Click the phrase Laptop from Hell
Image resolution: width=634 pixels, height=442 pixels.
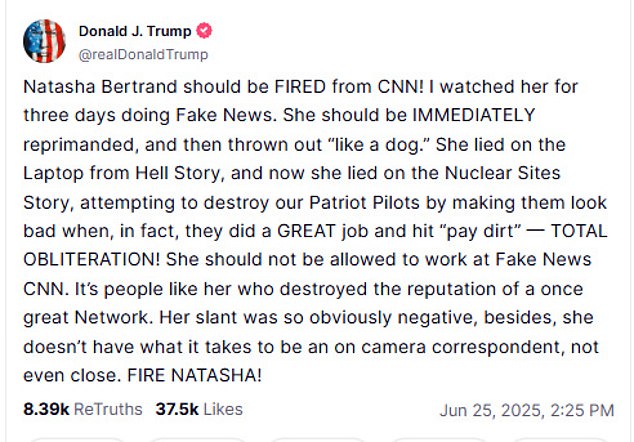(95, 173)
